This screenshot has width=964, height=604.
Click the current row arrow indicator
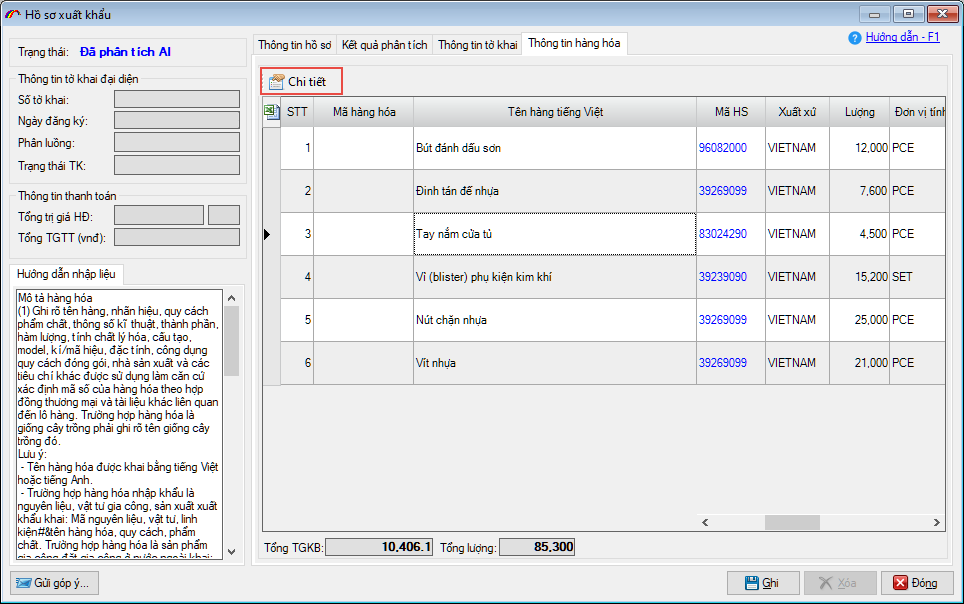click(267, 234)
